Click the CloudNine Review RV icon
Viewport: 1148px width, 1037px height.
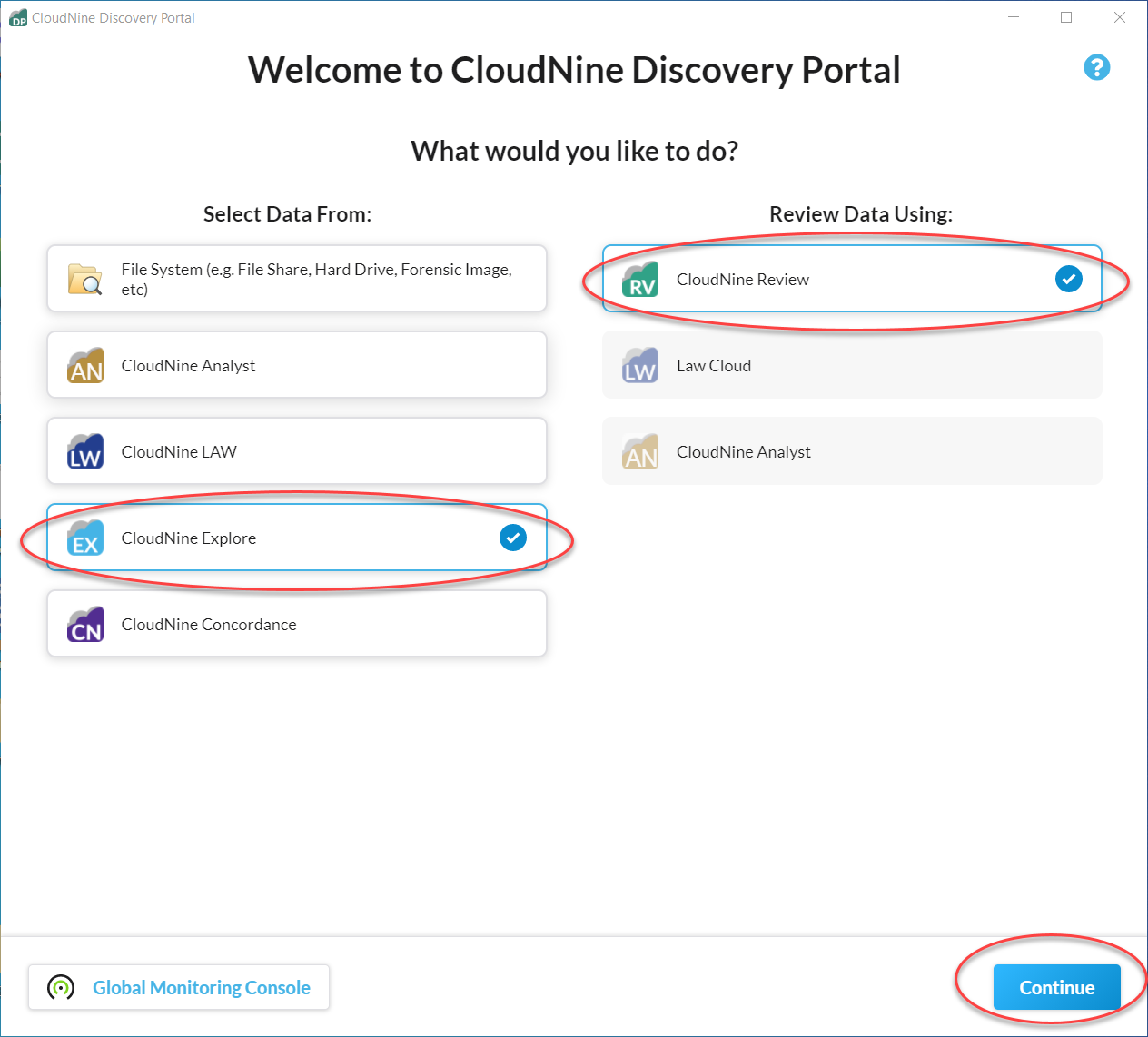coord(641,279)
